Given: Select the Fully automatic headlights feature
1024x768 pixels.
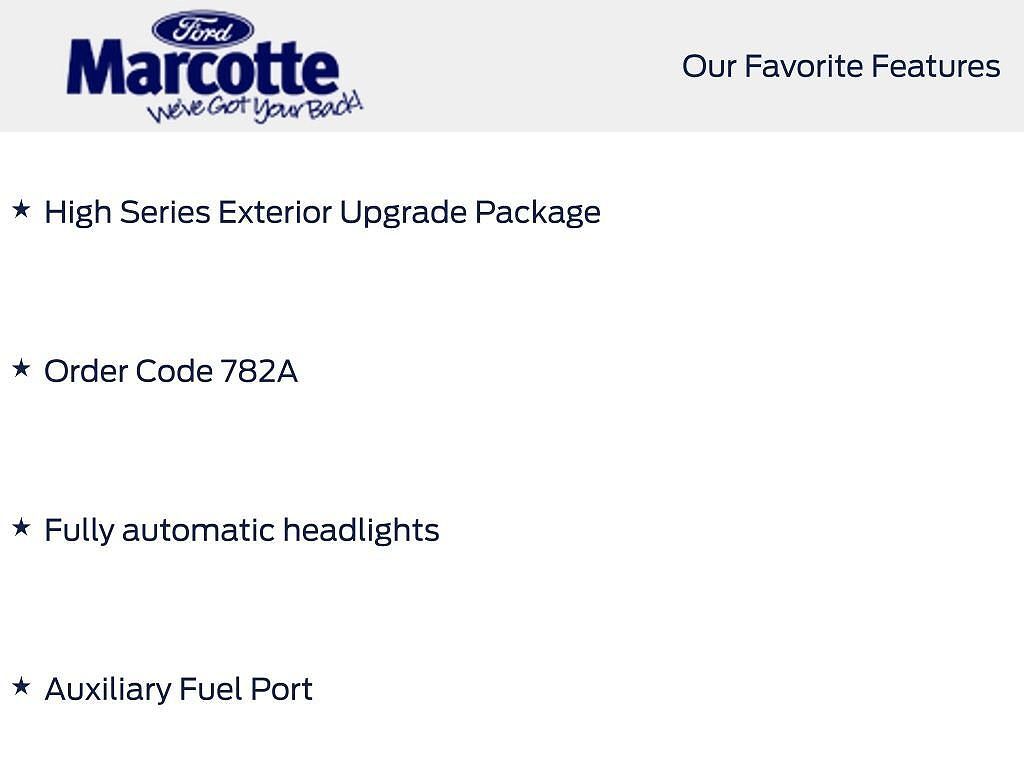Looking at the screenshot, I should point(242,530).
